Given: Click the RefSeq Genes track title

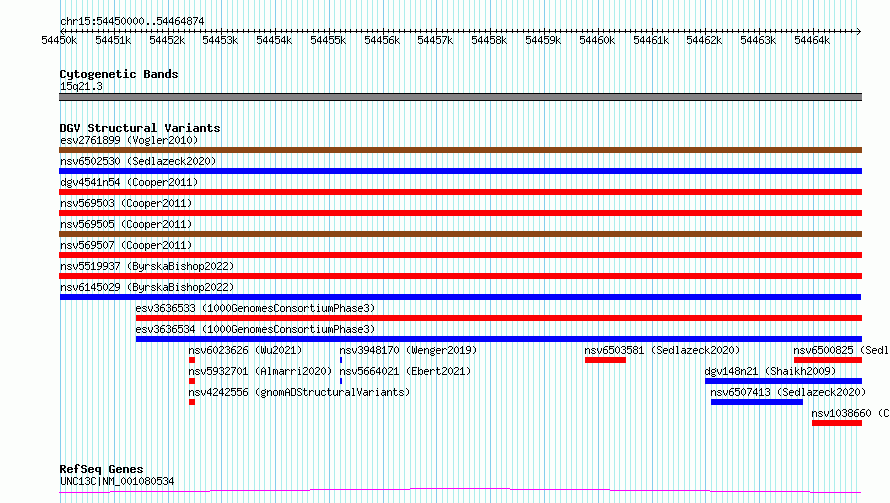Looking at the screenshot, I should 101,469.
